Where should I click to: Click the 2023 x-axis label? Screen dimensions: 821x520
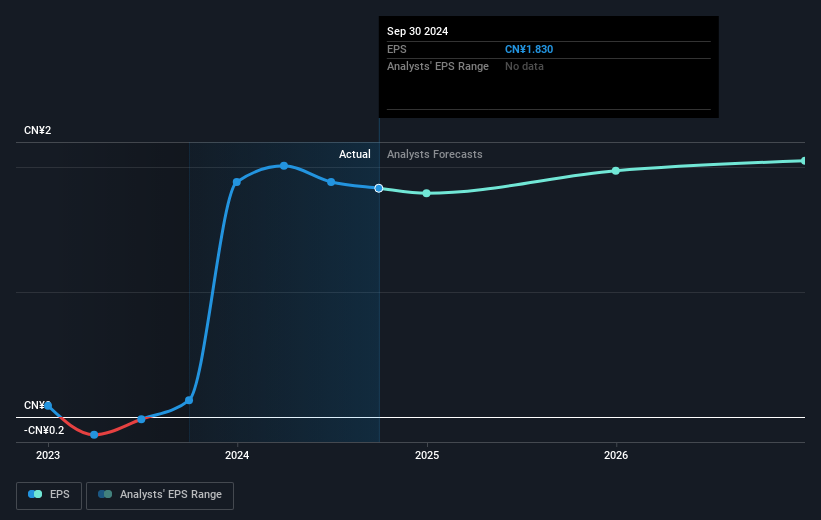click(x=48, y=456)
